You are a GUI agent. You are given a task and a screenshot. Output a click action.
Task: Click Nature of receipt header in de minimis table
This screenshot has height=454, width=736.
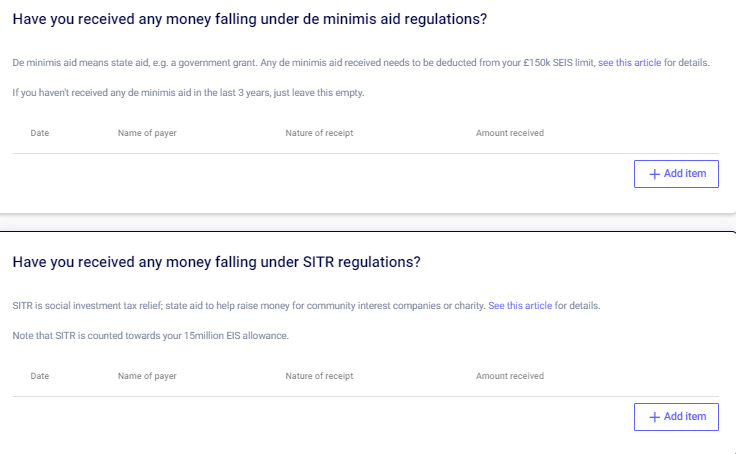[319, 133]
